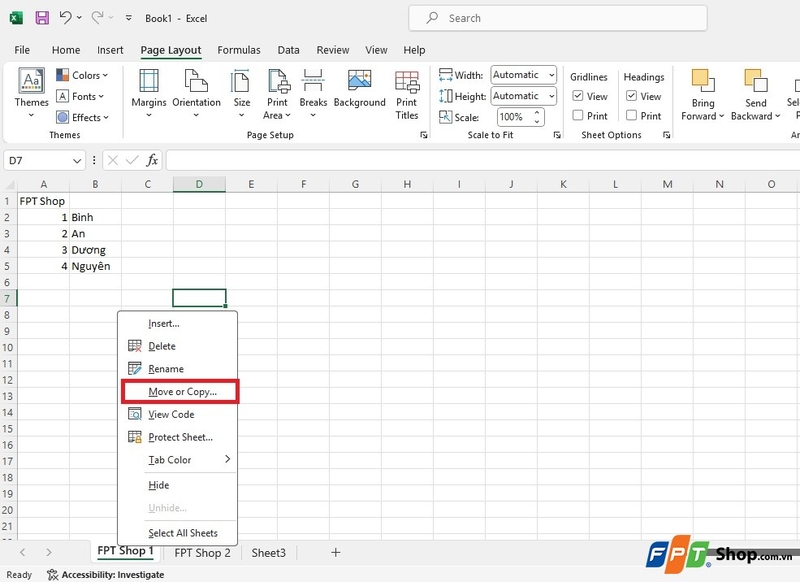The image size is (800, 582).
Task: Open the Help tab
Action: [x=414, y=50]
